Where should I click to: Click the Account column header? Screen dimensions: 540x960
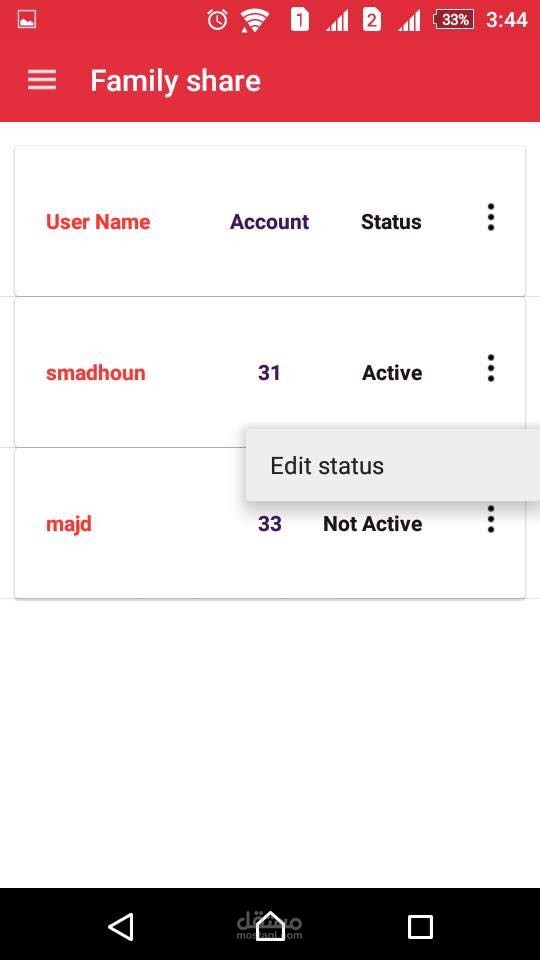pyautogui.click(x=269, y=222)
